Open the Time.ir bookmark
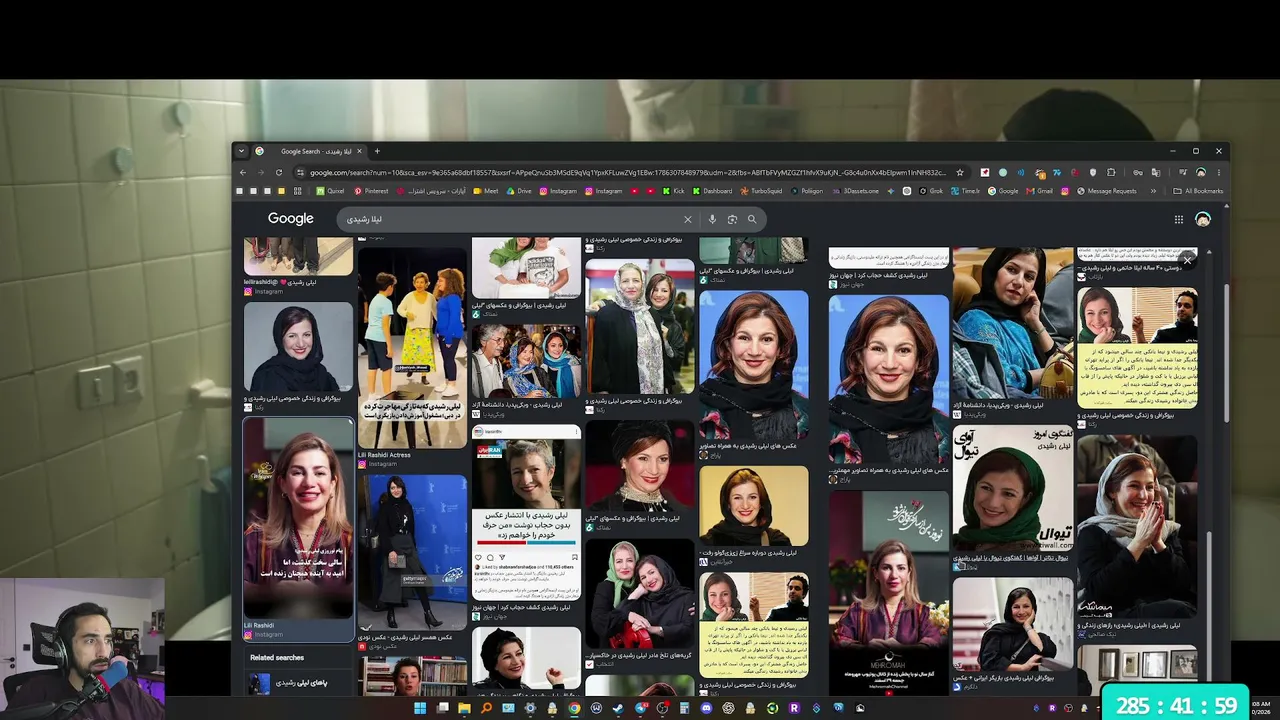 (965, 191)
